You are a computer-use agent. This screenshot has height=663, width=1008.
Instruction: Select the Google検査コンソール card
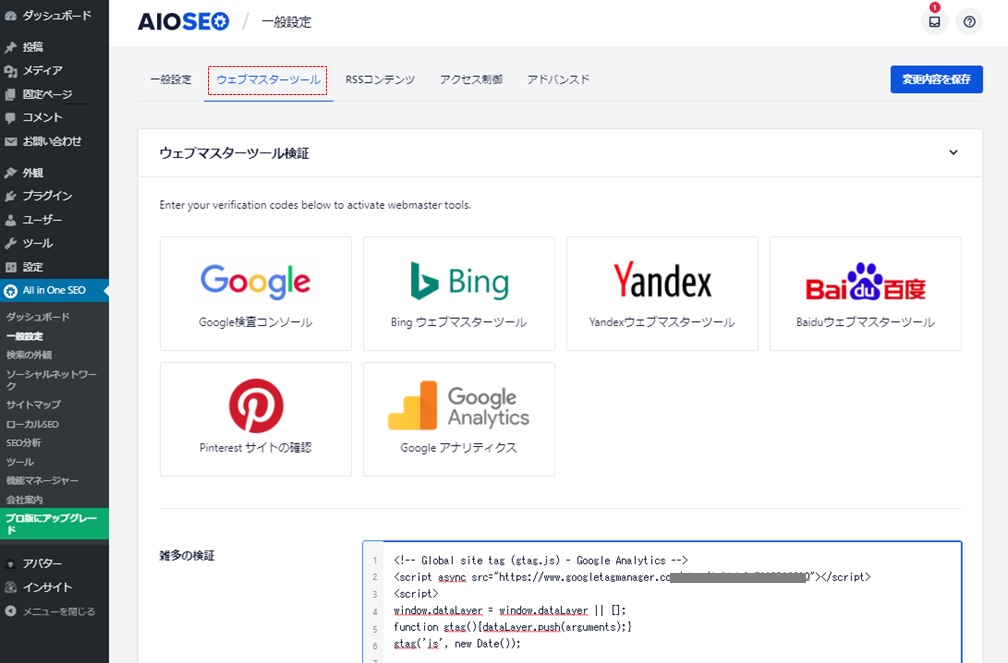[x=256, y=293]
